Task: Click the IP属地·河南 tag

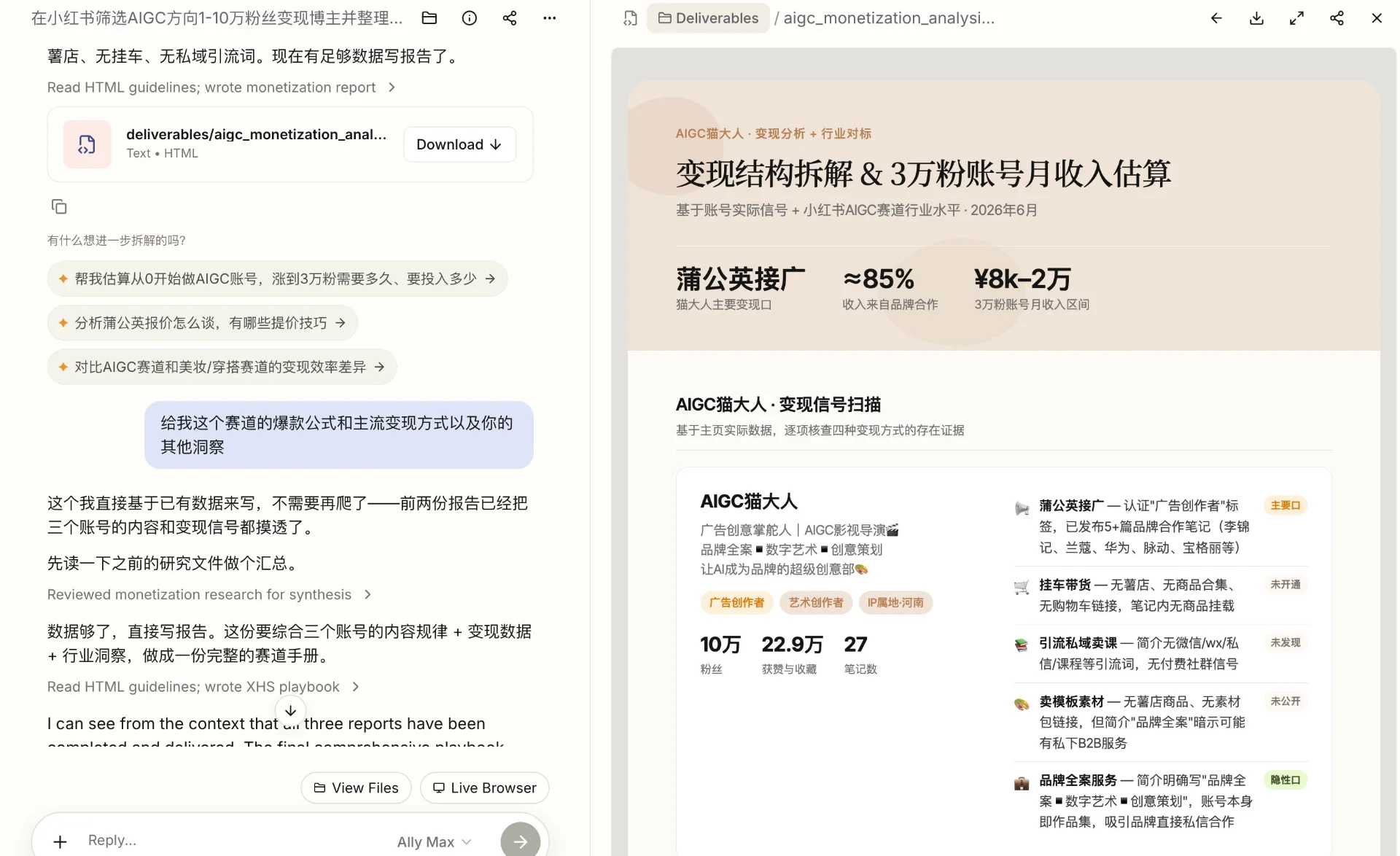Action: click(895, 603)
